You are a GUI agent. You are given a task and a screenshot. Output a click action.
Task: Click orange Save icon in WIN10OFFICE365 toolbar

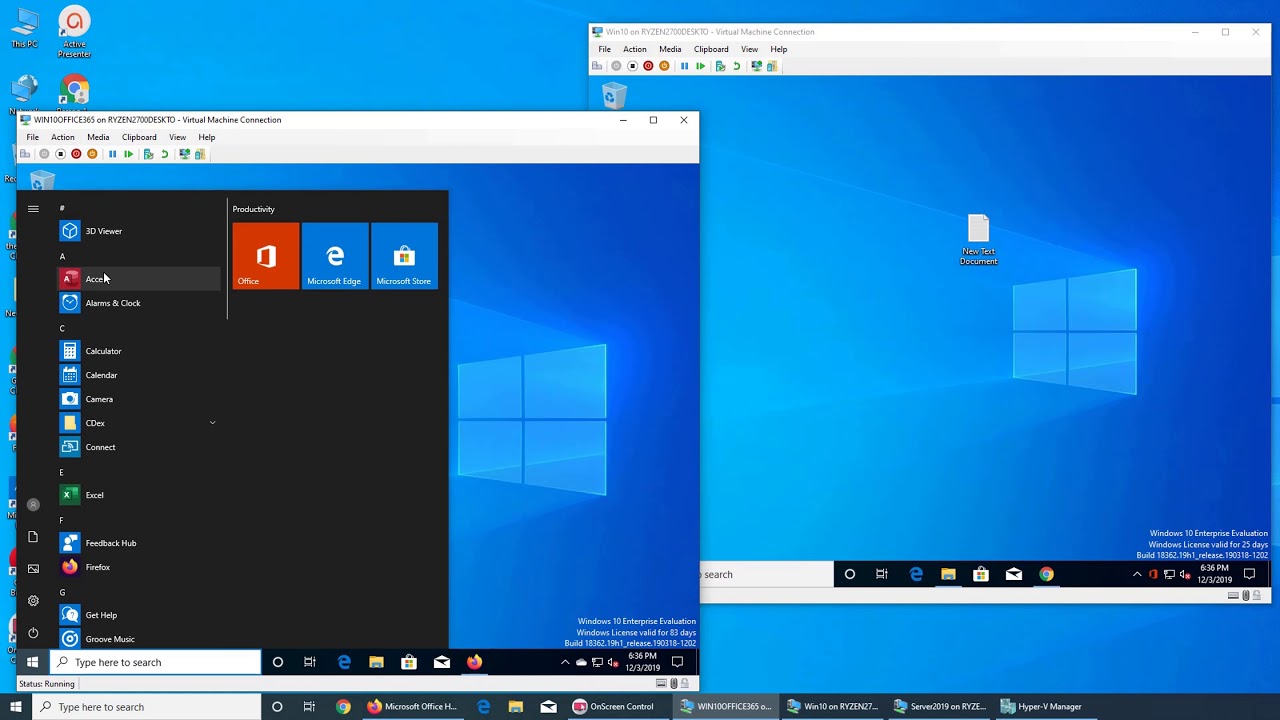click(x=92, y=154)
